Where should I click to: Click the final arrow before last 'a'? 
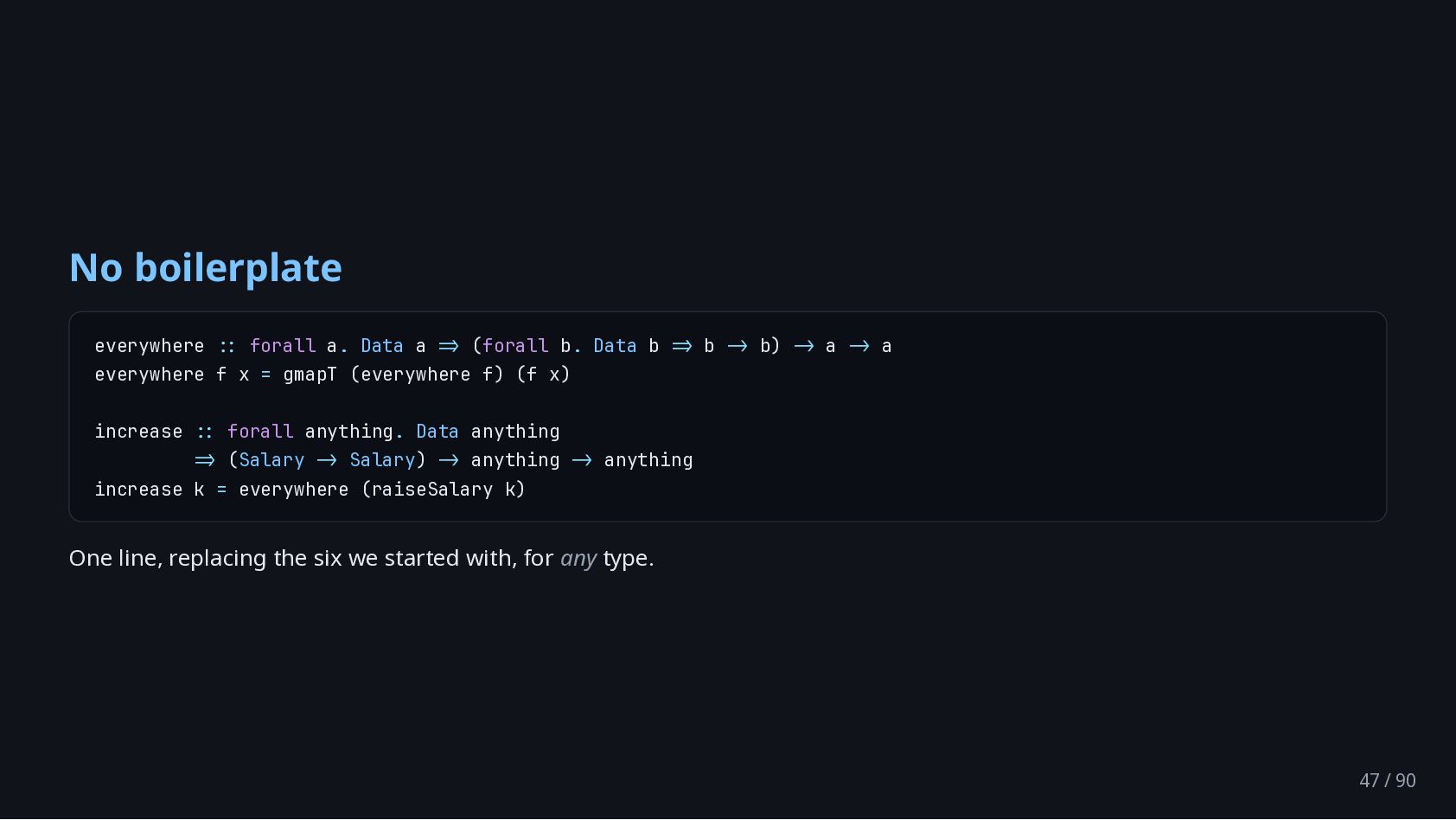[859, 346]
